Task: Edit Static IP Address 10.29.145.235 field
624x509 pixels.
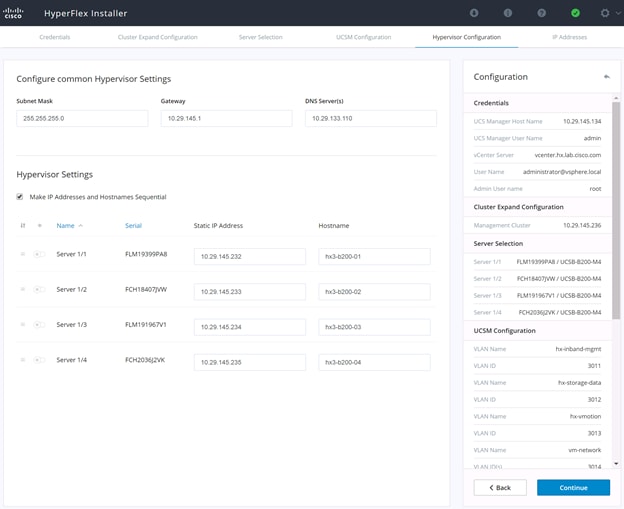Action: pos(250,363)
